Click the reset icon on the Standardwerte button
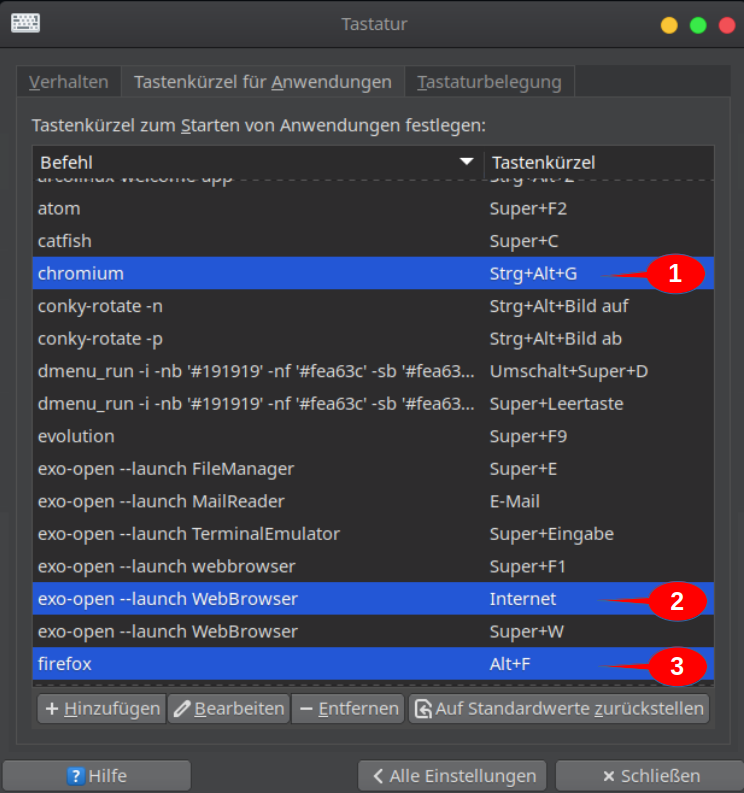 423,709
